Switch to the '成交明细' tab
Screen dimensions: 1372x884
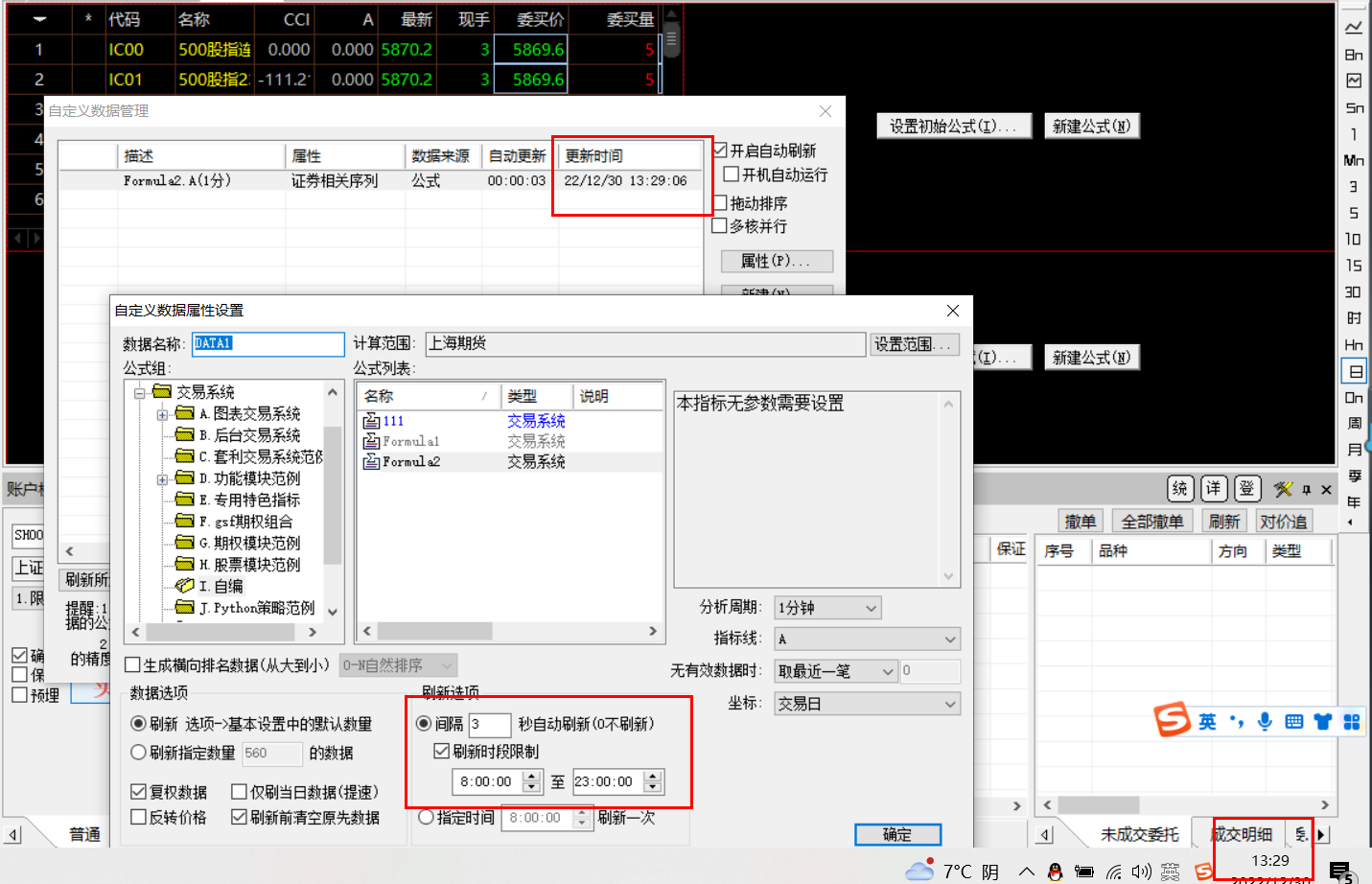[x=1241, y=834]
